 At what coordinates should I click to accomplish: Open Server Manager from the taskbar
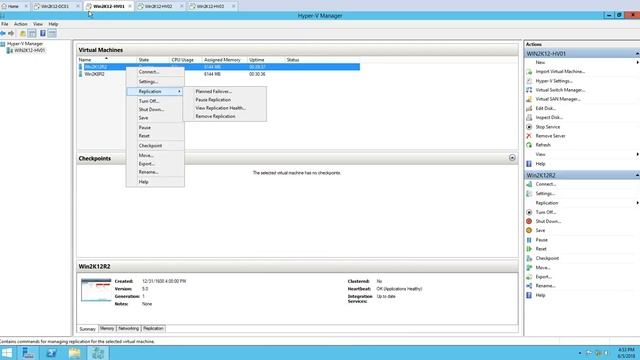click(28, 353)
